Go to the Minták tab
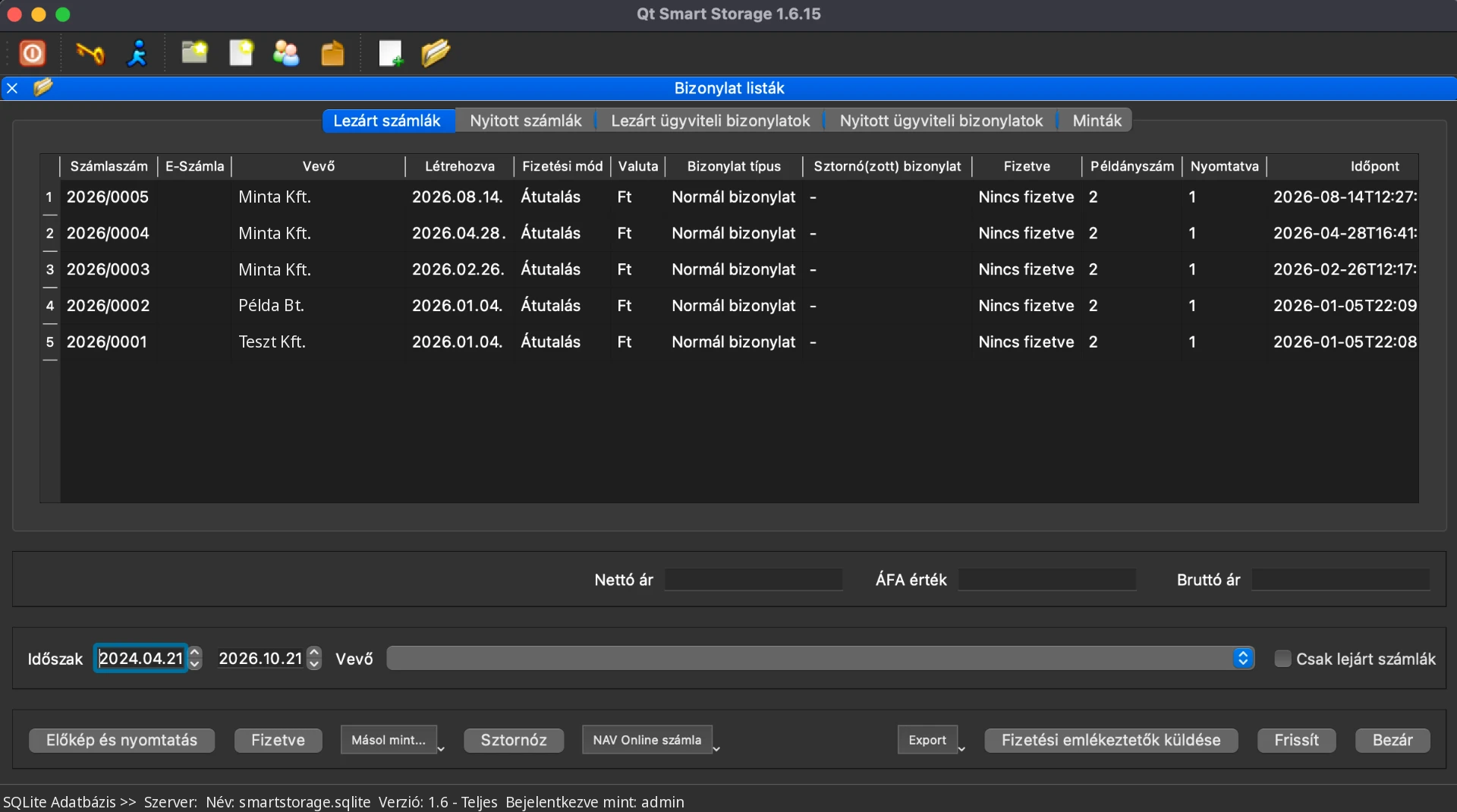This screenshot has width=1457, height=812. point(1097,121)
